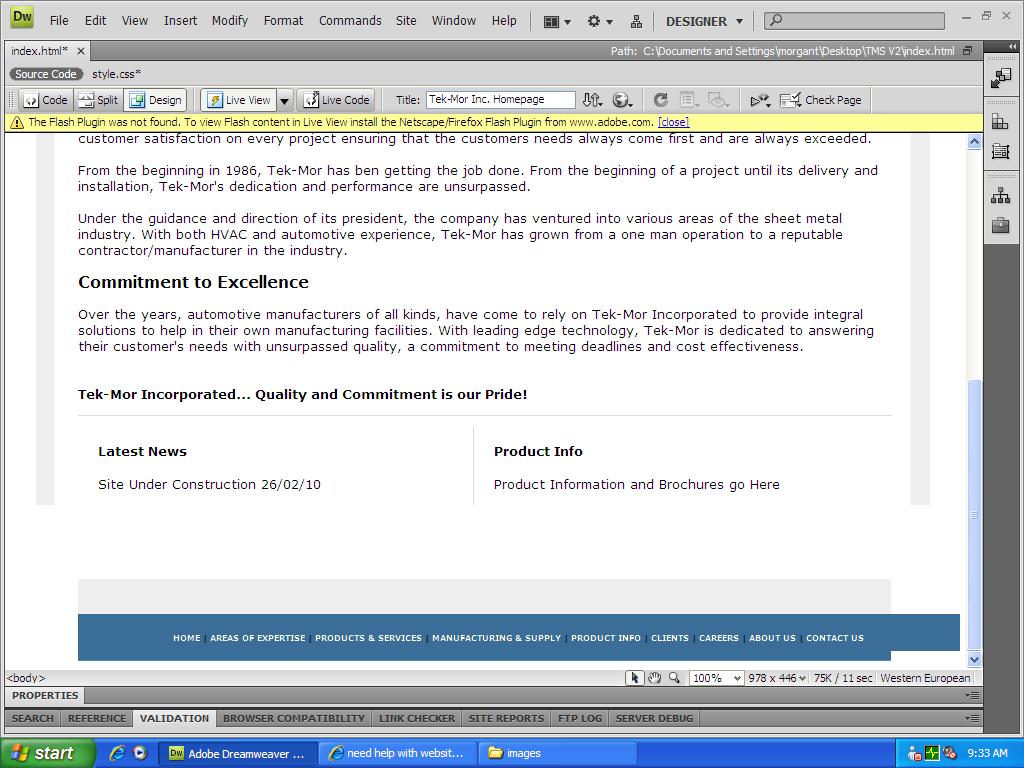Click the CAREERS link in the page footer
This screenshot has width=1024, height=768.
click(x=718, y=638)
